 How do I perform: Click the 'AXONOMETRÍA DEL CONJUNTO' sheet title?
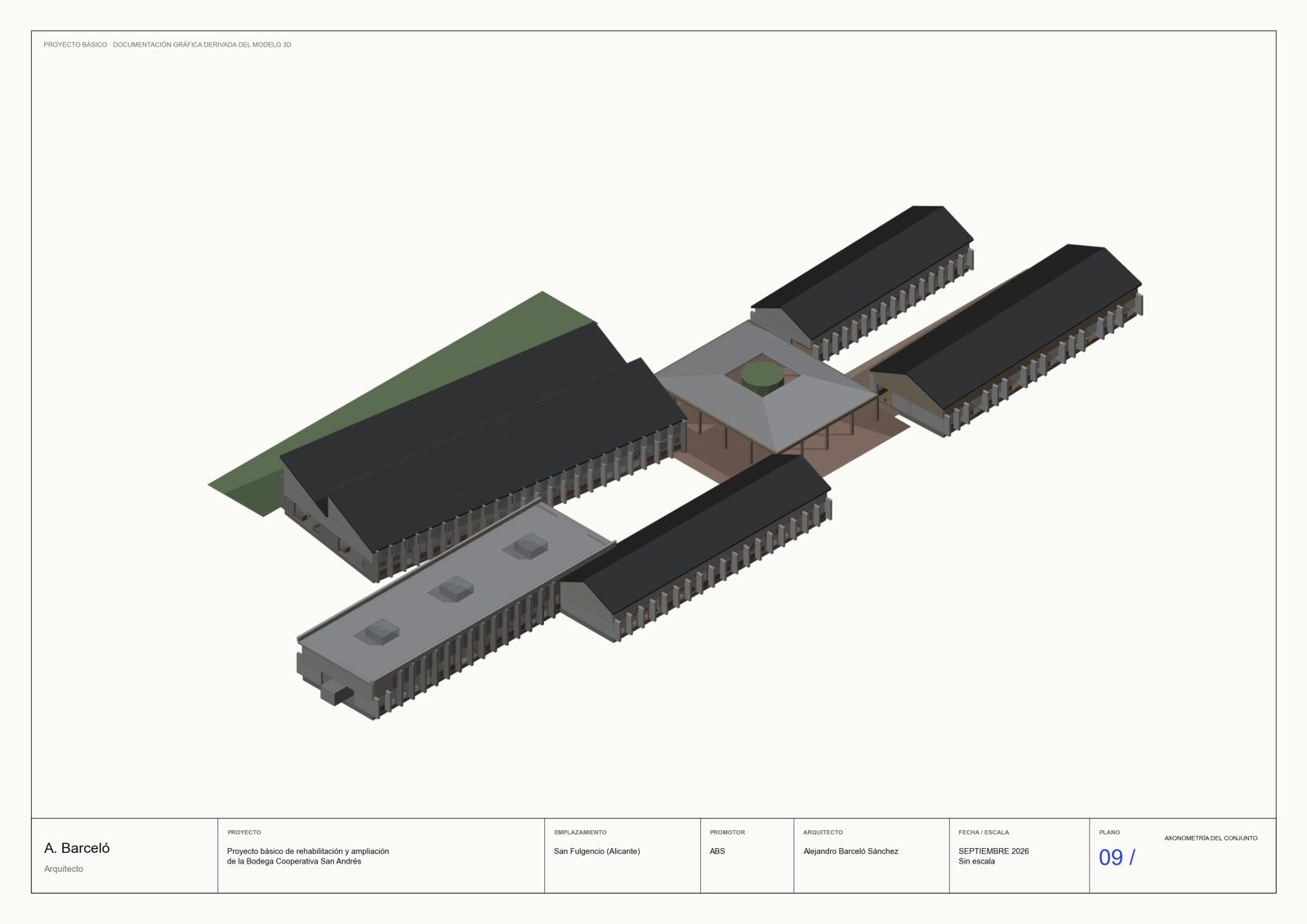tap(1211, 838)
